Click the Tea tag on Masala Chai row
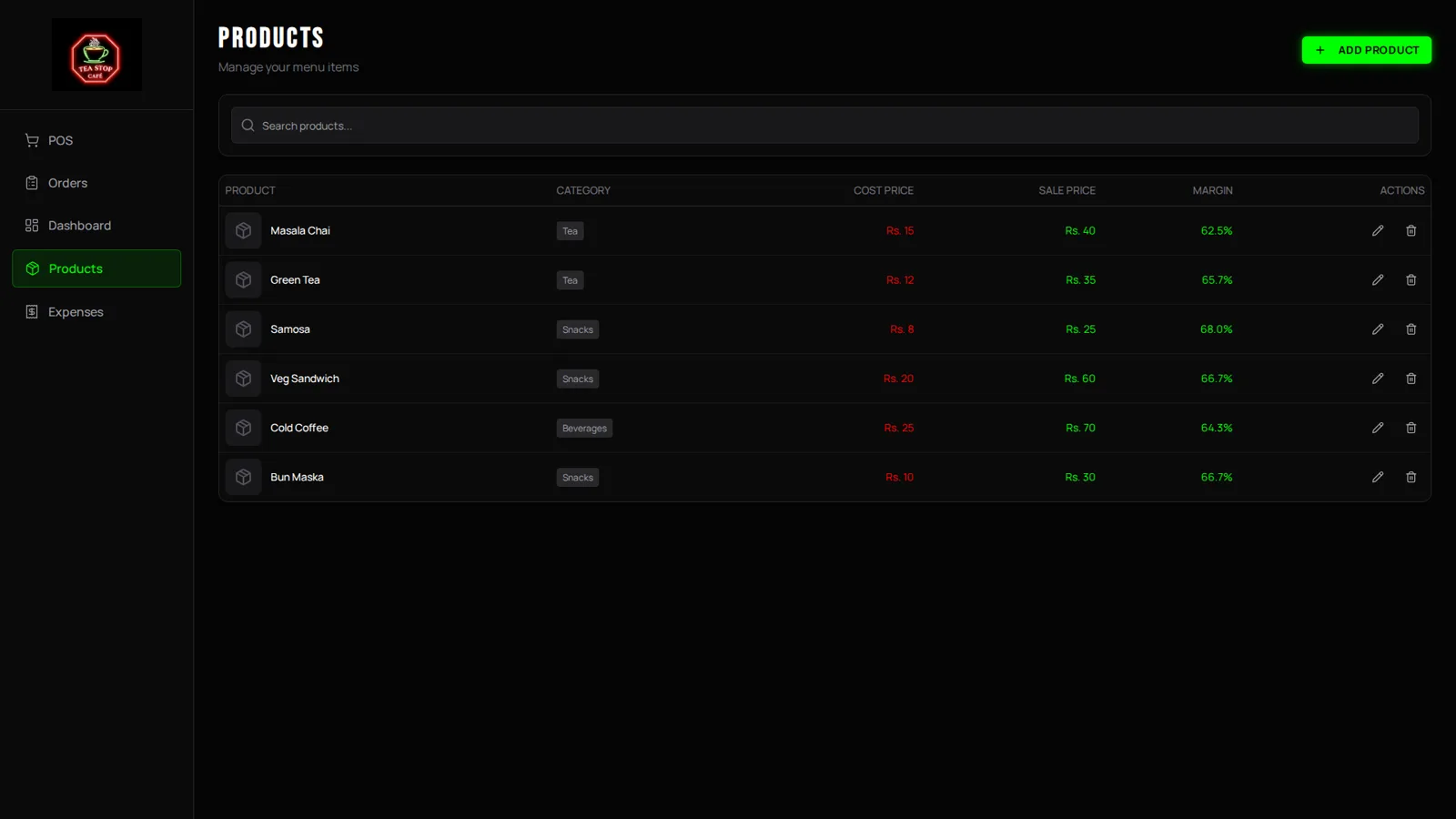Viewport: 1456px width, 819px height. pyautogui.click(x=570, y=231)
